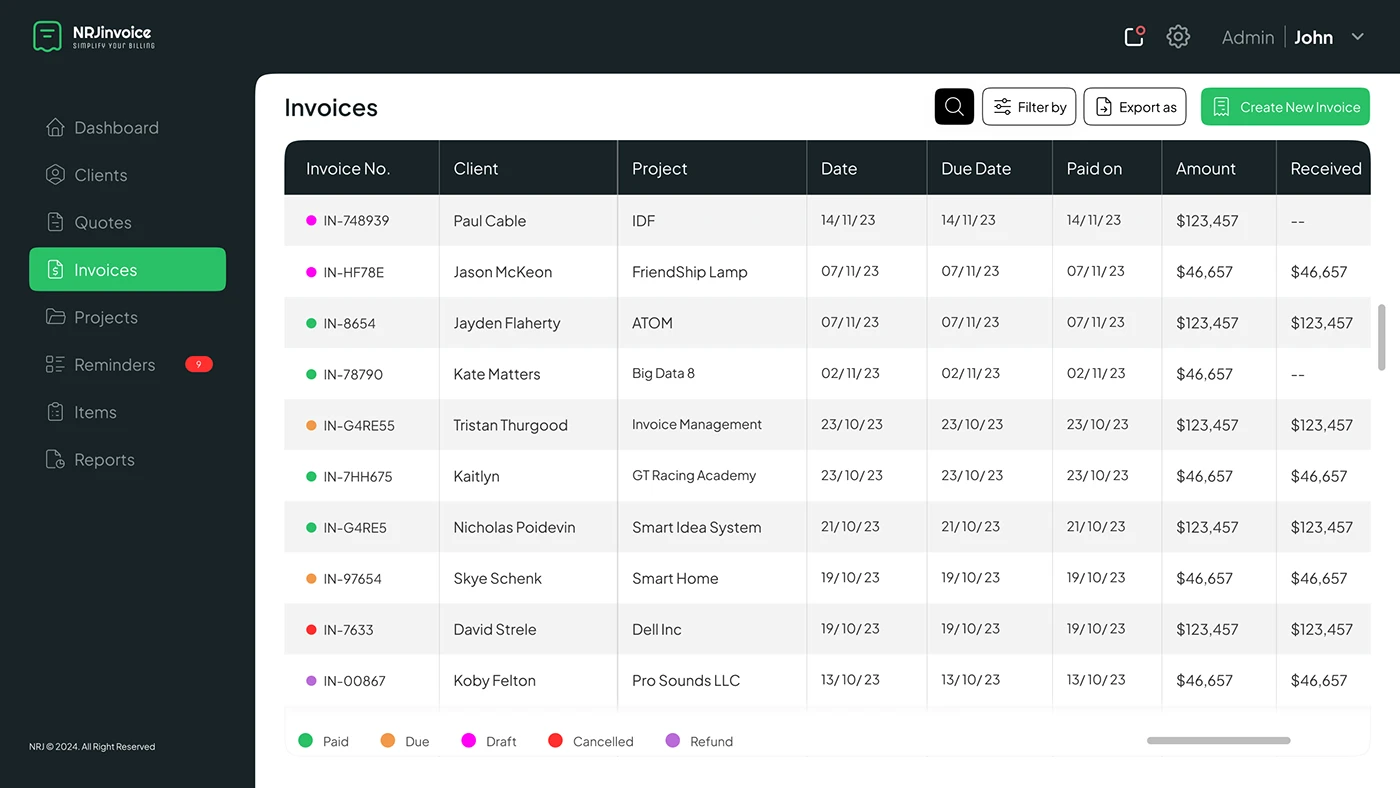Click the vertical scrollbar thumb

(x=1382, y=337)
